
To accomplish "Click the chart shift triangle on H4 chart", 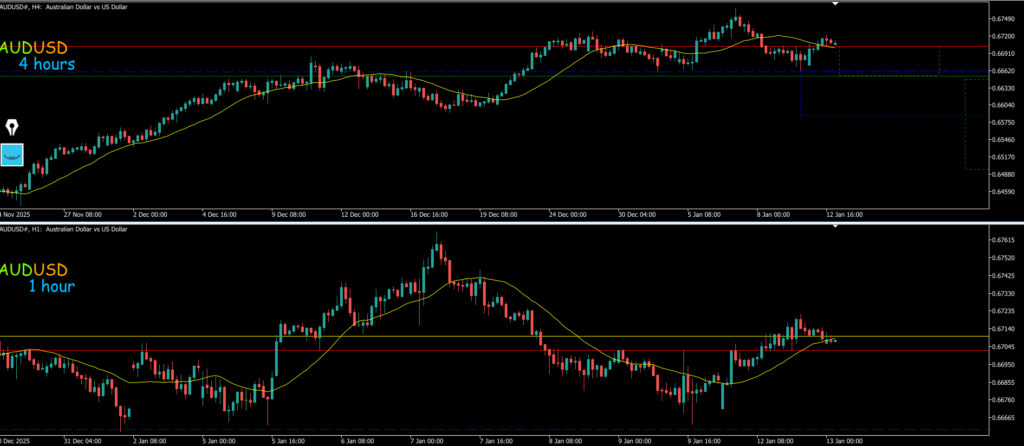I will pyautogui.click(x=836, y=4).
